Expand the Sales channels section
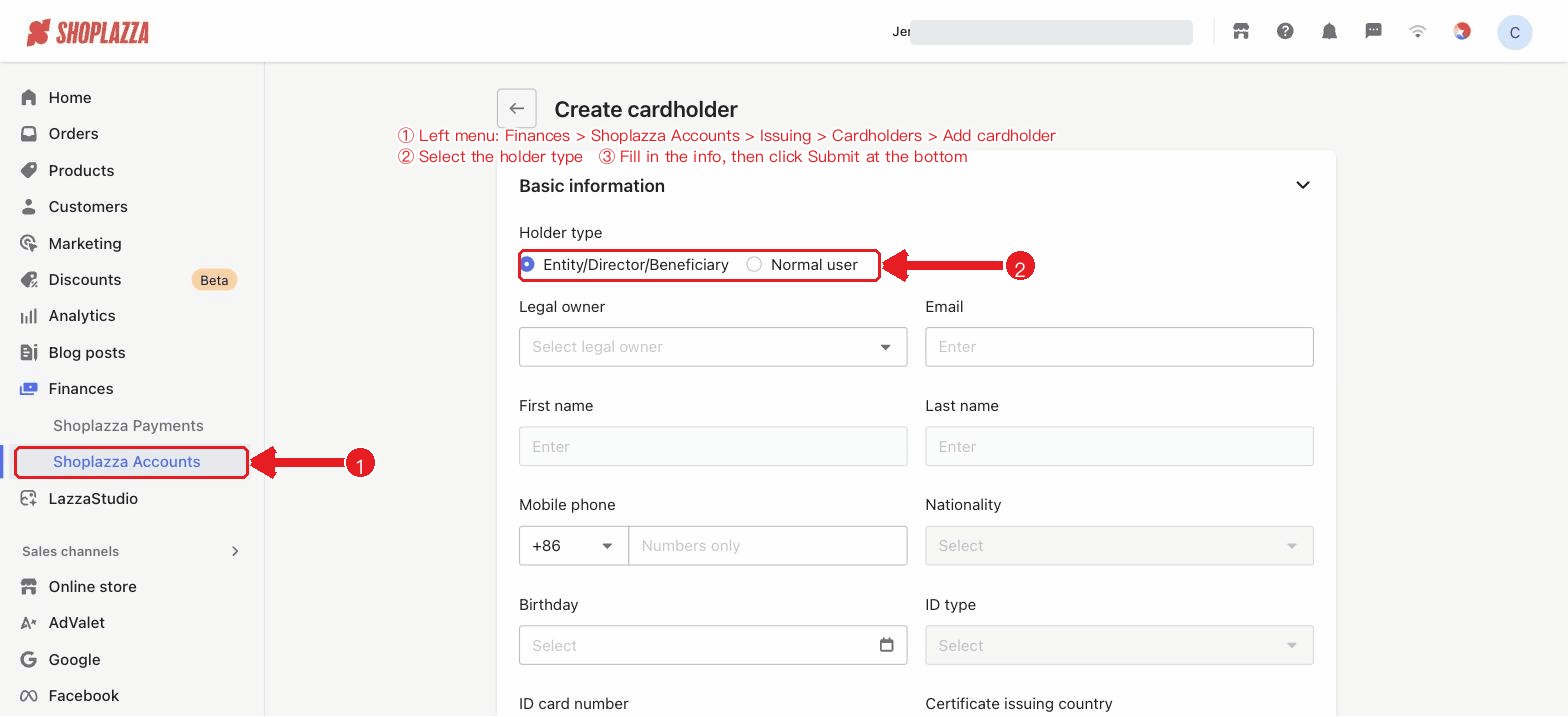1568x717 pixels. 235,551
